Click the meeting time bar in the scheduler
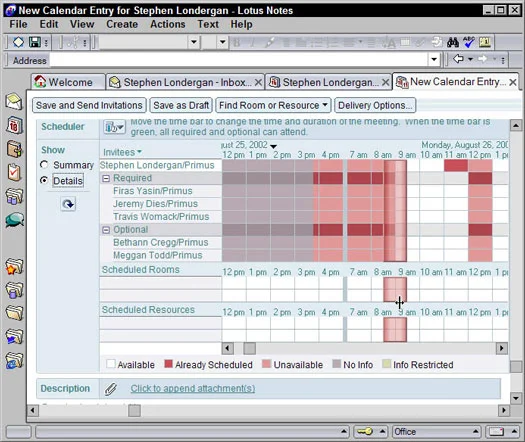Viewport: 525px width, 442px height. tap(395, 211)
